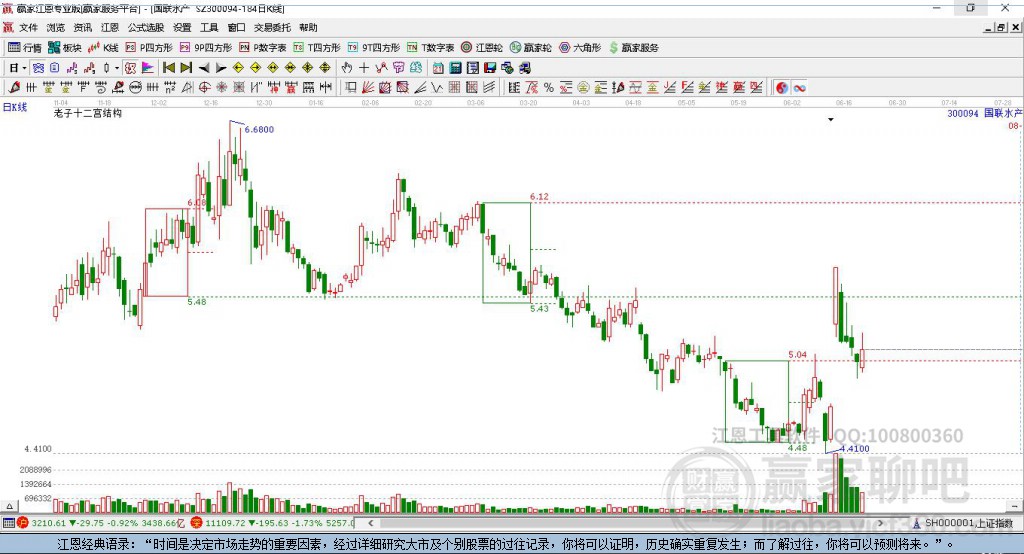Image resolution: width=1024 pixels, height=554 pixels.
Task: Open the 行情 quotes view
Action: pyautogui.click(x=24, y=48)
